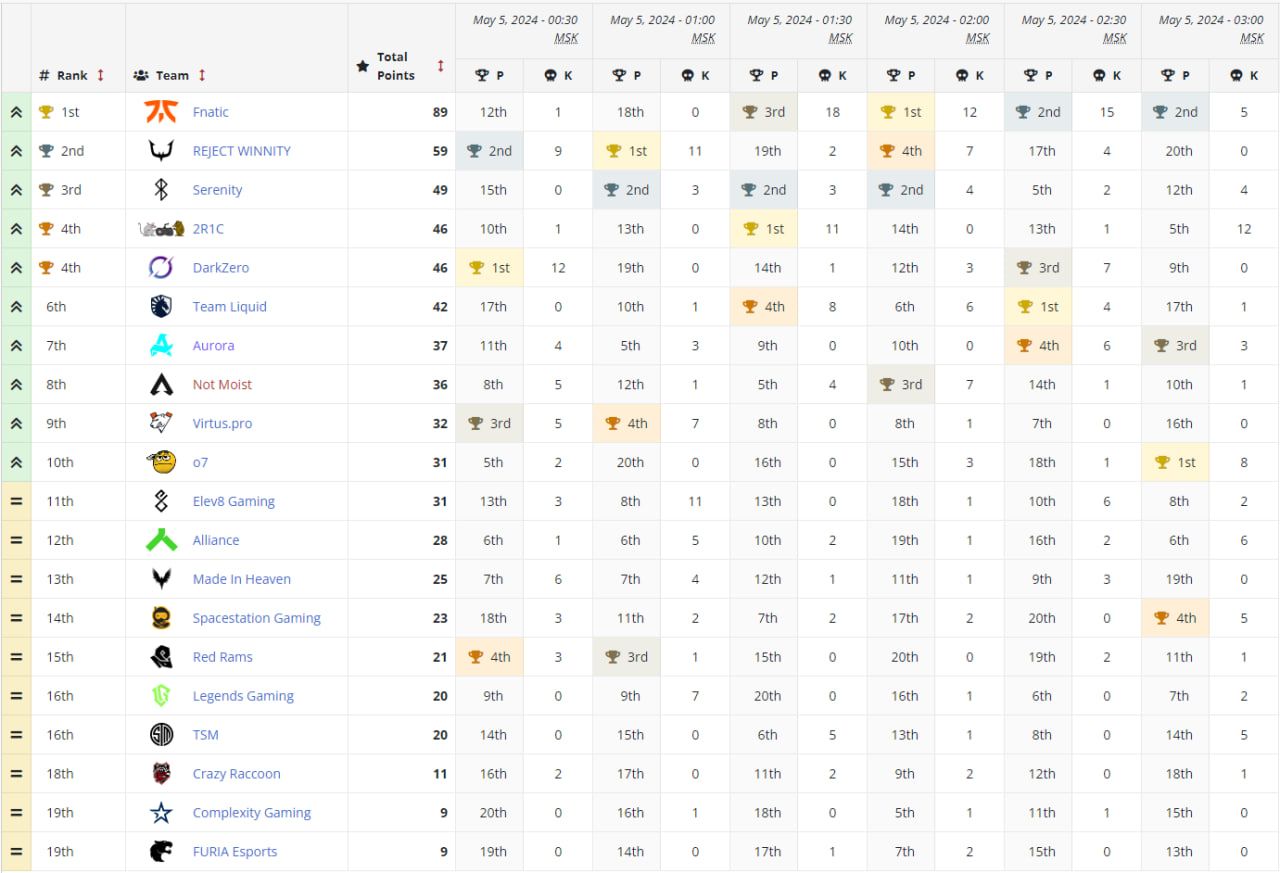Image resolution: width=1280 pixels, height=873 pixels.
Task: Click DarkZero's 1st placement cell
Action: pos(490,268)
